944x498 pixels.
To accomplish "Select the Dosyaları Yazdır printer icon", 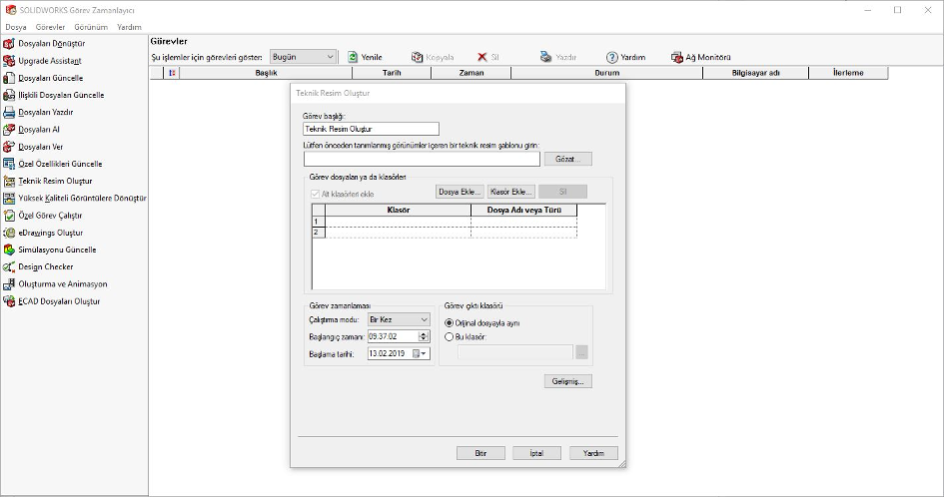I will 9,113.
